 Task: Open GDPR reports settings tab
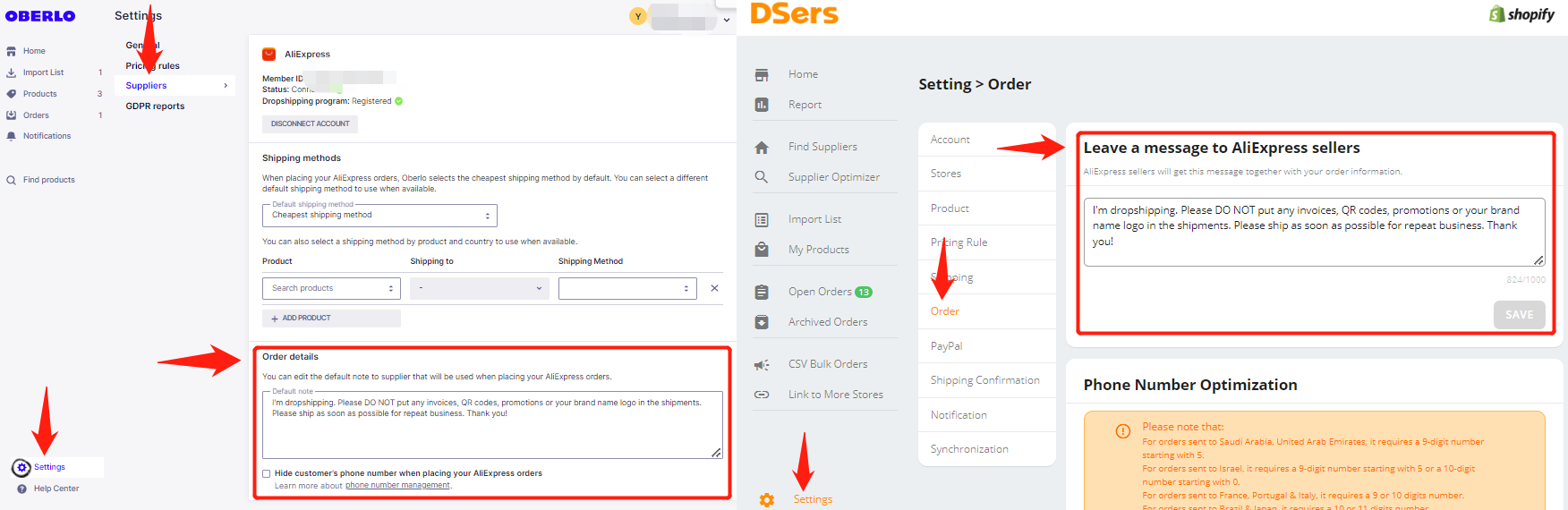[x=156, y=106]
